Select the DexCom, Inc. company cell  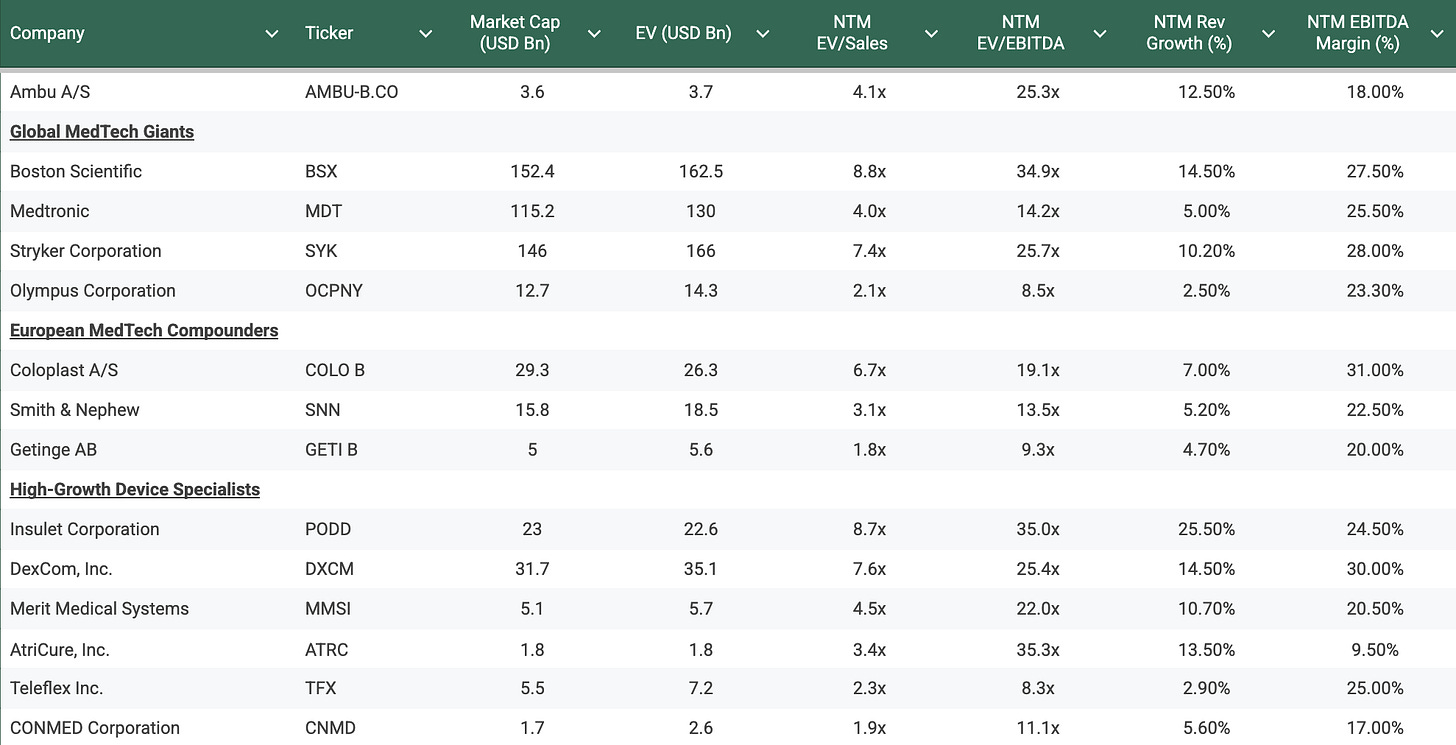click(x=61, y=569)
